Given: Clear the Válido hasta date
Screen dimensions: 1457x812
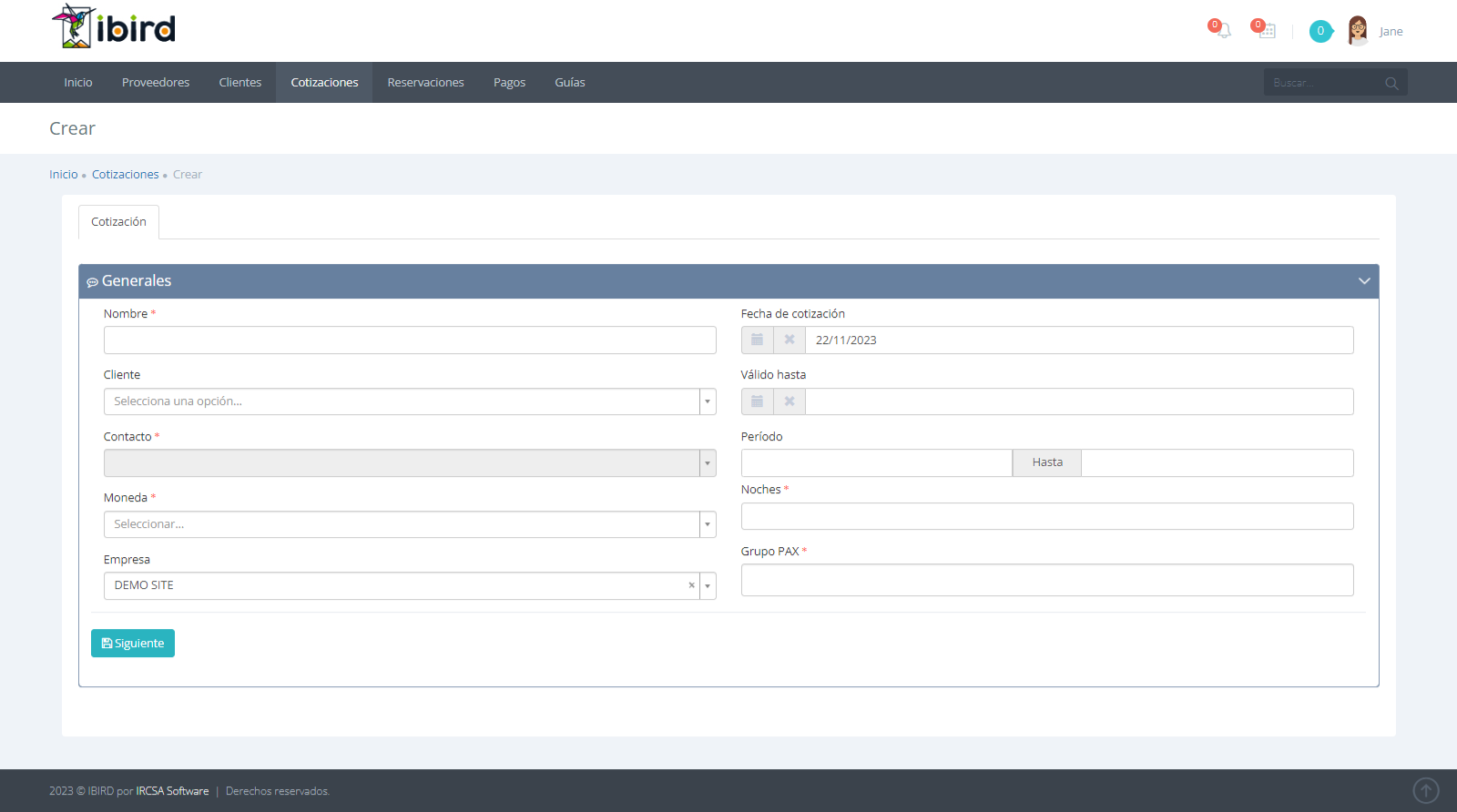Looking at the screenshot, I should 790,401.
